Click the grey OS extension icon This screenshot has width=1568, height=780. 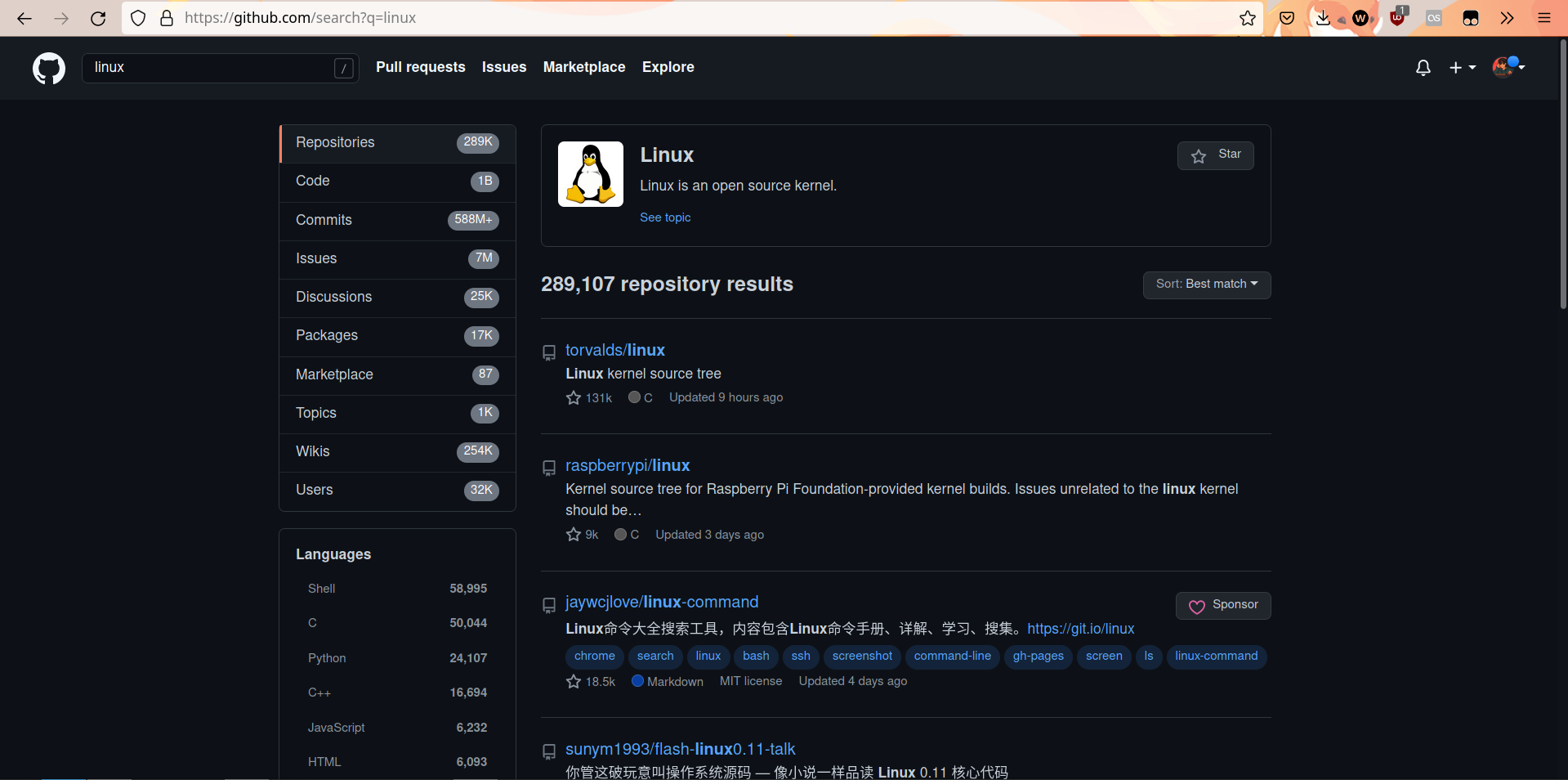pos(1434,18)
